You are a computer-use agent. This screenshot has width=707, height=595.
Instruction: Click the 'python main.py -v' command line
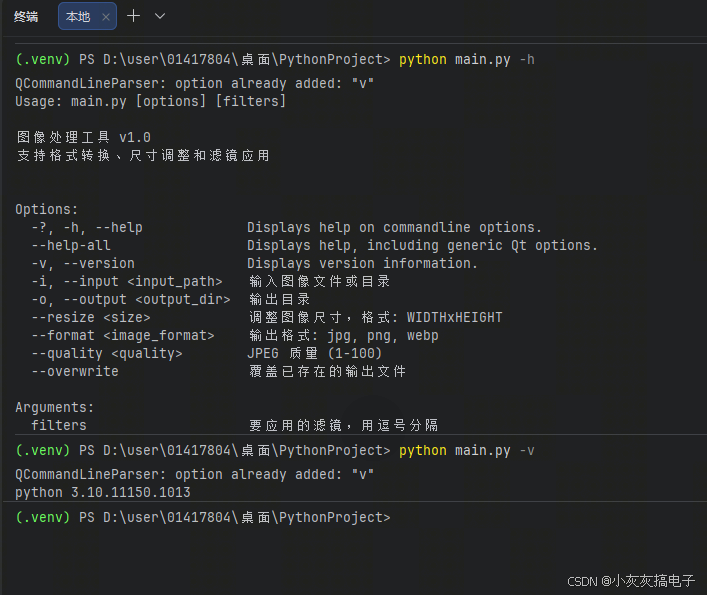tap(467, 450)
